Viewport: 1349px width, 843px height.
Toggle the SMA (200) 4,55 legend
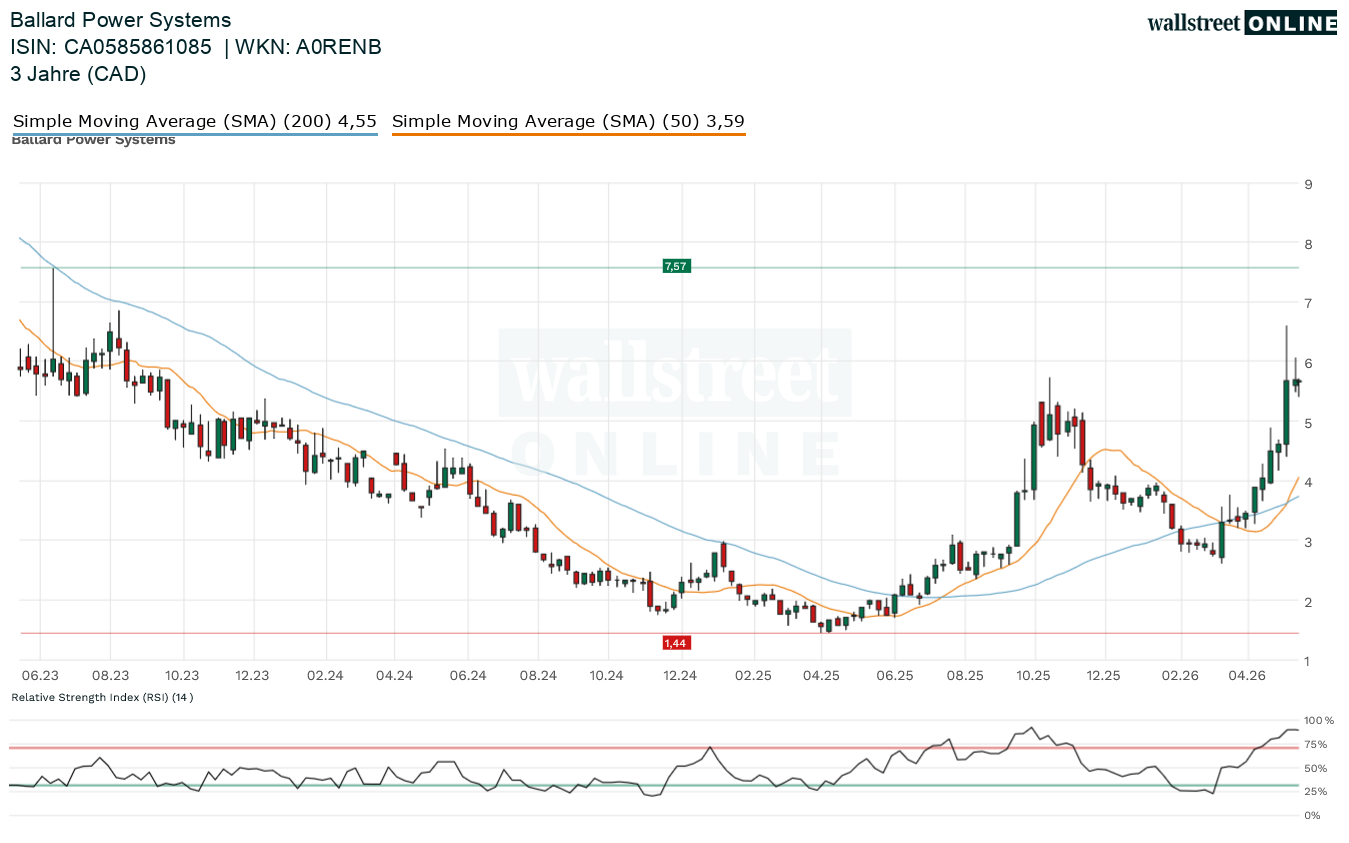tap(195, 121)
